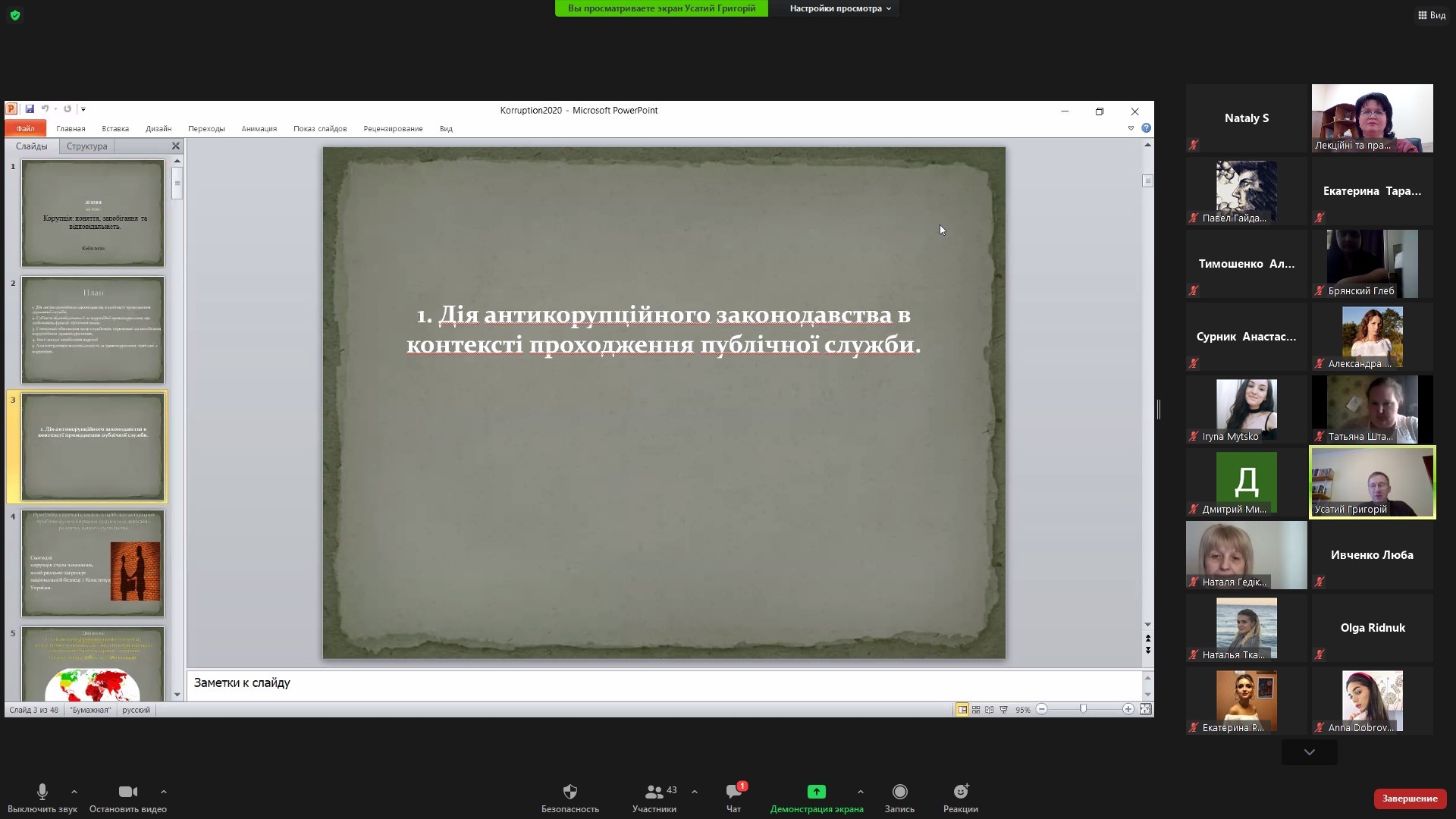Switch to the Структура pane tab

point(86,146)
